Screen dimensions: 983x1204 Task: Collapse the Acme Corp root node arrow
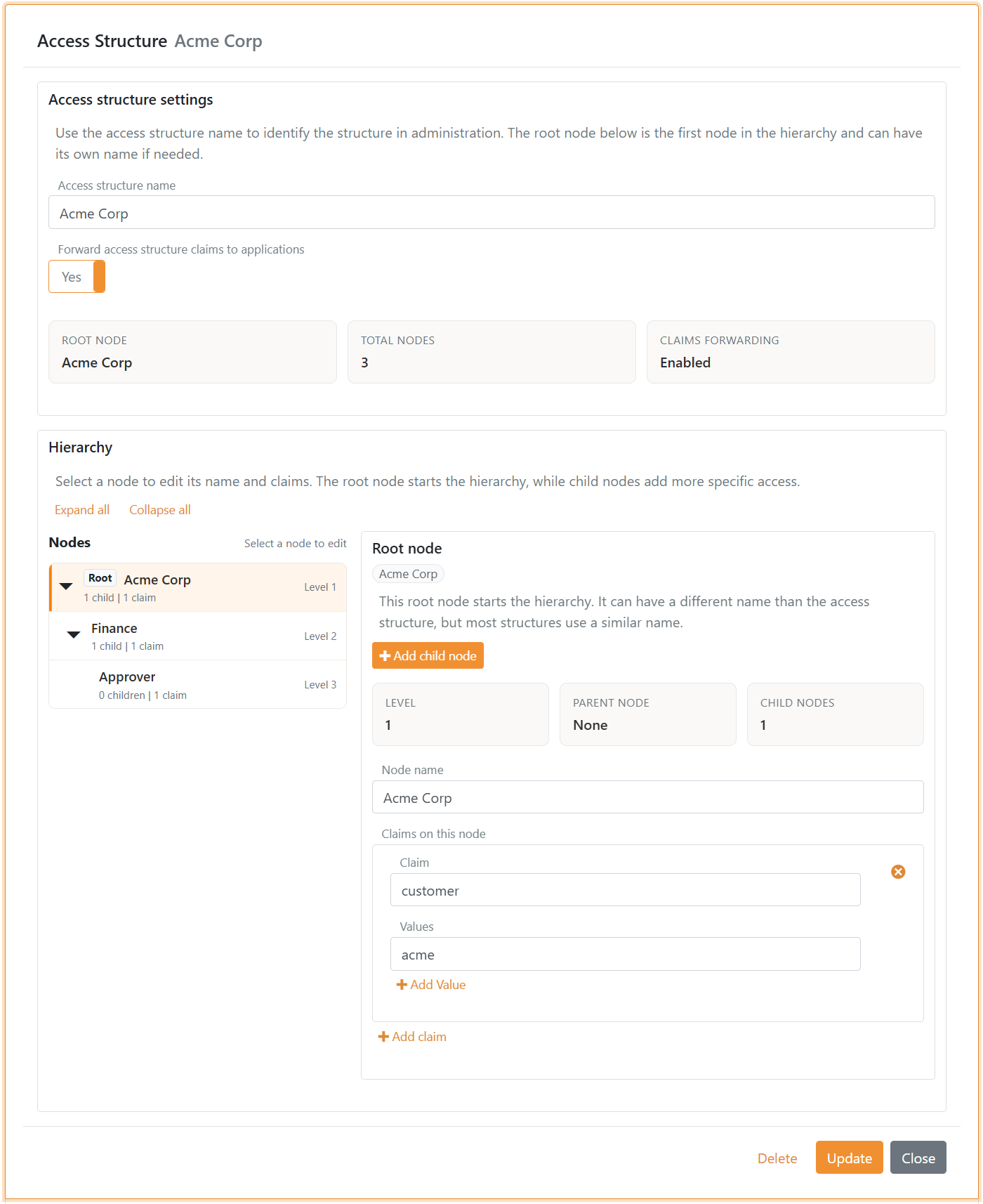[x=67, y=587]
